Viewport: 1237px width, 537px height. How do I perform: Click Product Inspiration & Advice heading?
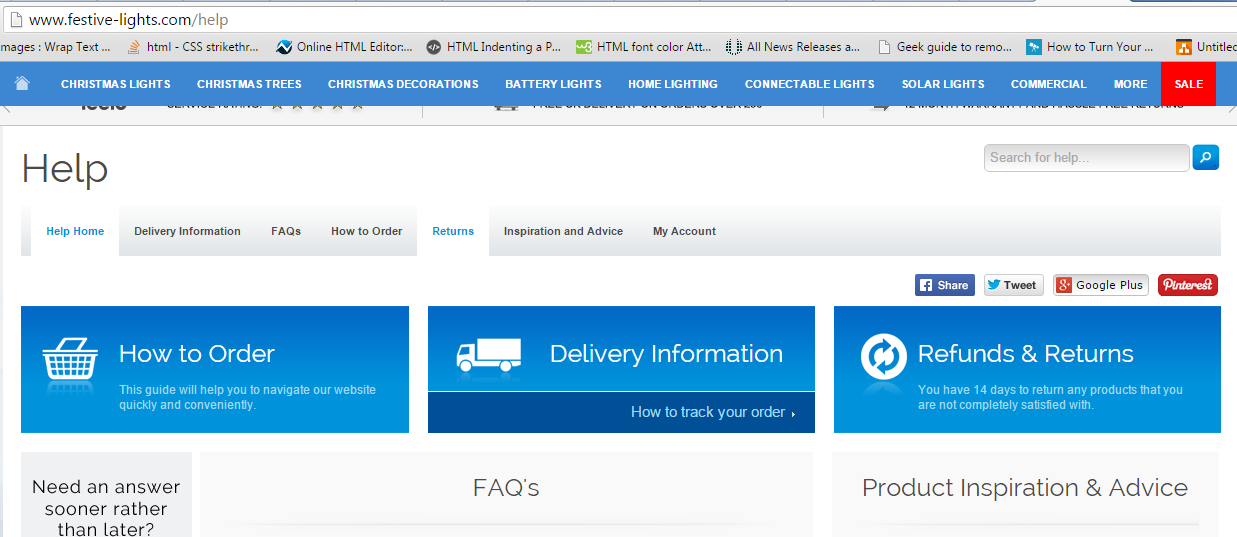point(1025,488)
